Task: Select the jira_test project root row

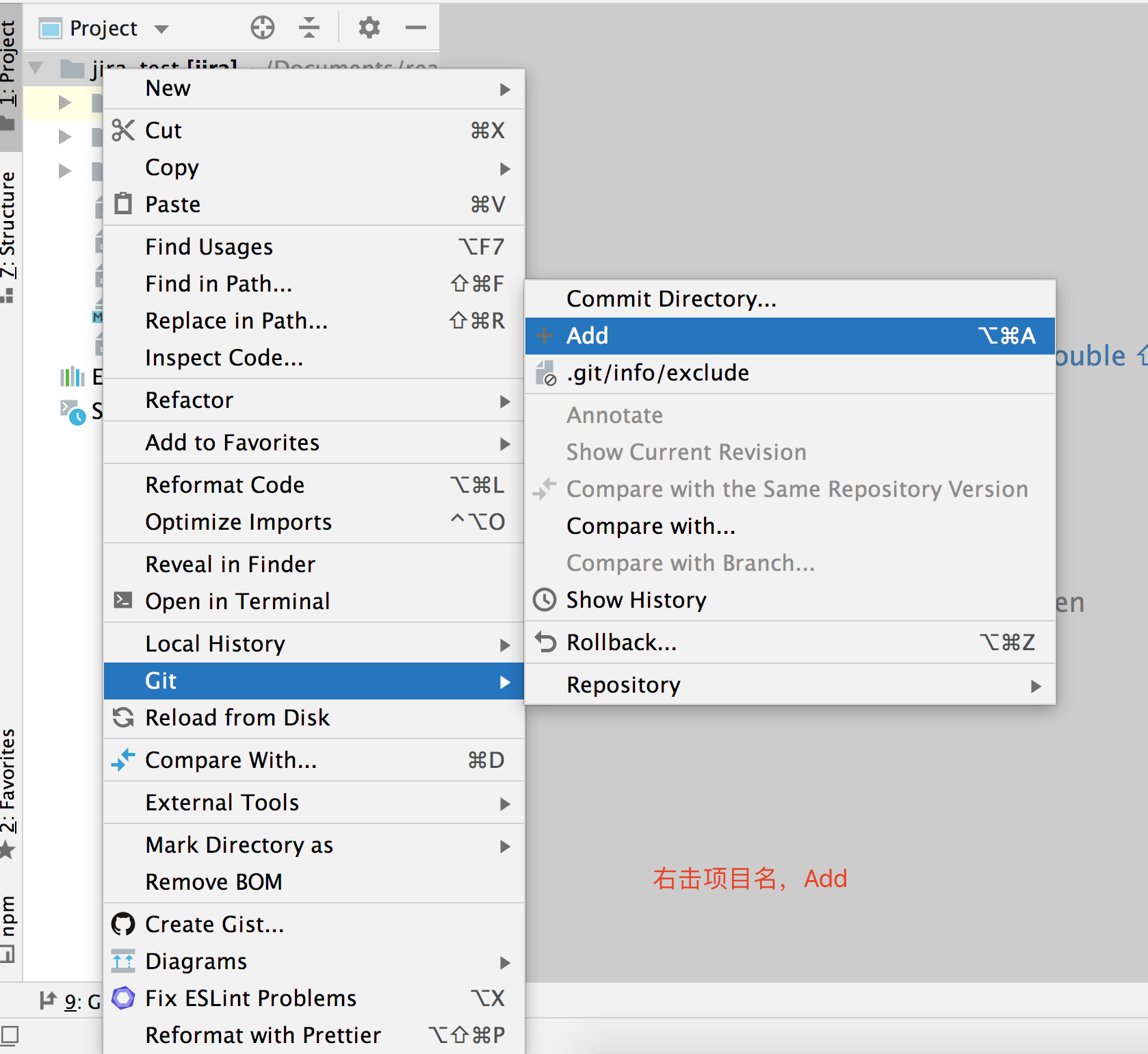Action: (x=231, y=68)
